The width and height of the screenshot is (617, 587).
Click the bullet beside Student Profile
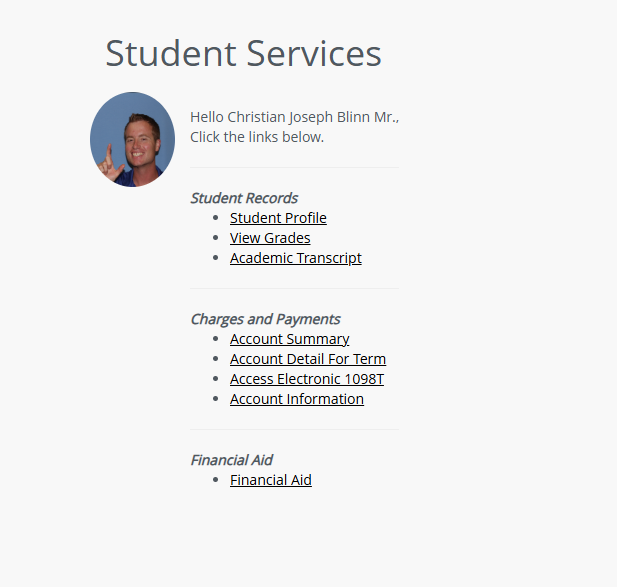pos(216,218)
